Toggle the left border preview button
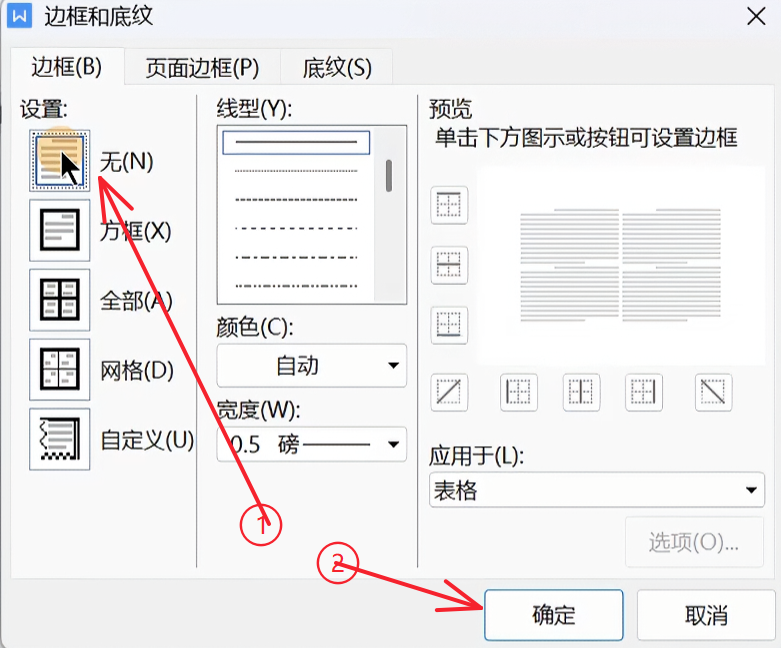781x648 pixels. pyautogui.click(x=519, y=392)
